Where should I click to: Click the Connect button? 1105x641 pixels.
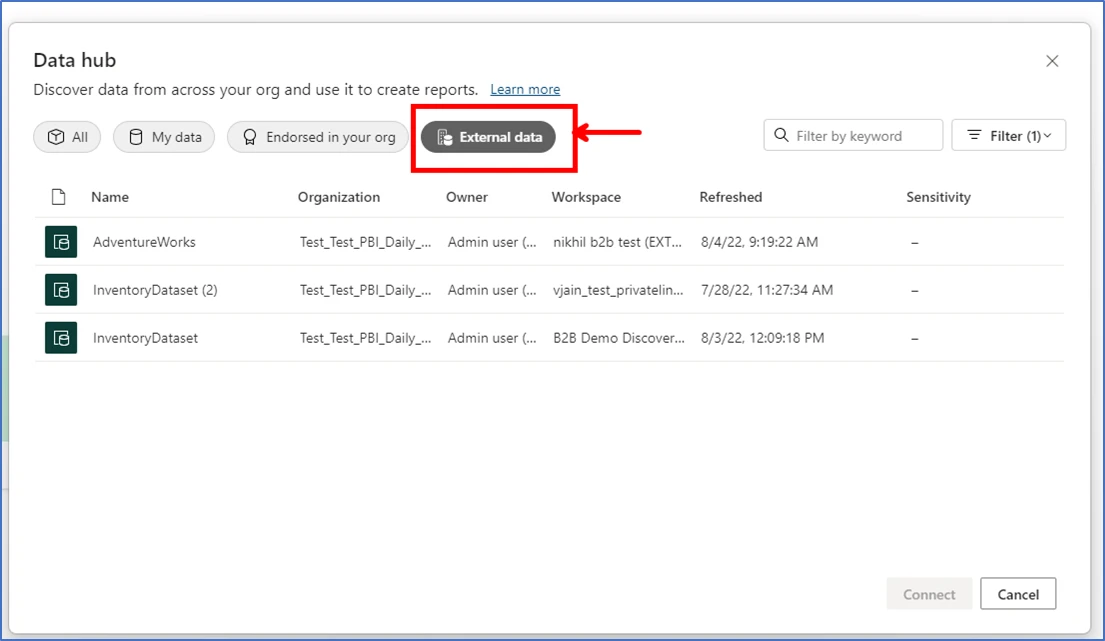pyautogui.click(x=929, y=593)
